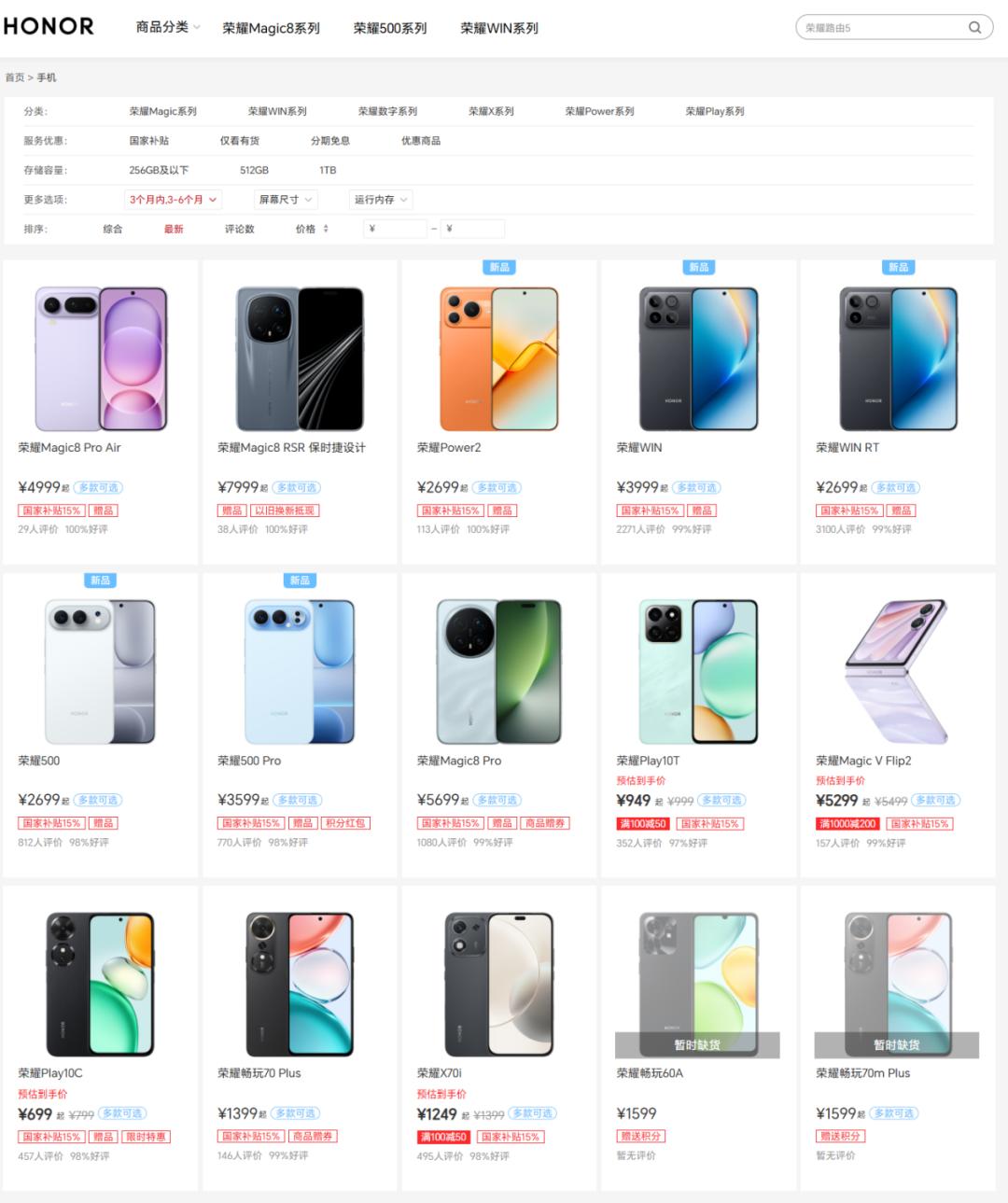Click the 国家补贴15% tag on 荣耀500

click(51, 823)
